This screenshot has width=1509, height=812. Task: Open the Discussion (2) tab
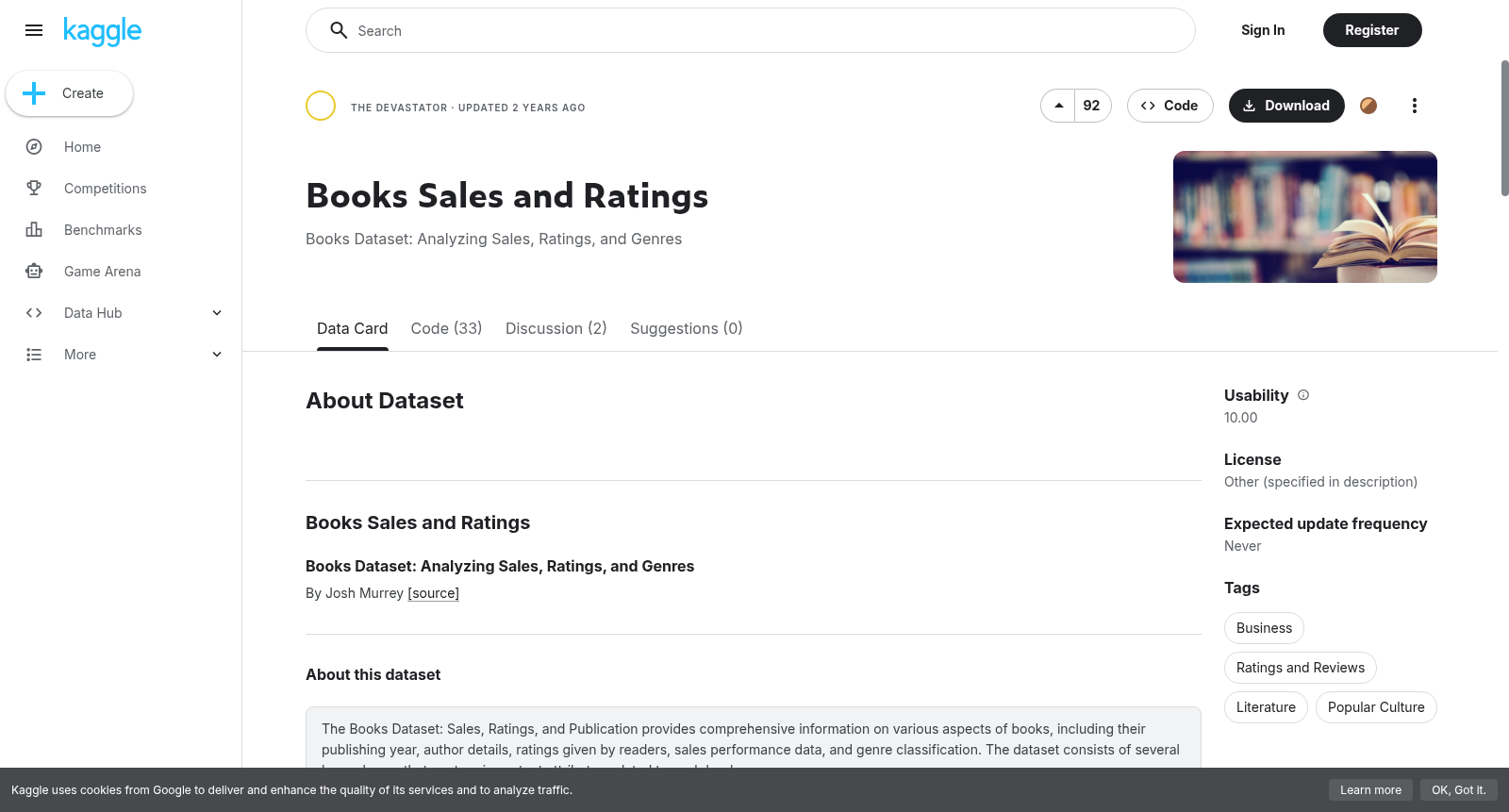[x=556, y=328]
